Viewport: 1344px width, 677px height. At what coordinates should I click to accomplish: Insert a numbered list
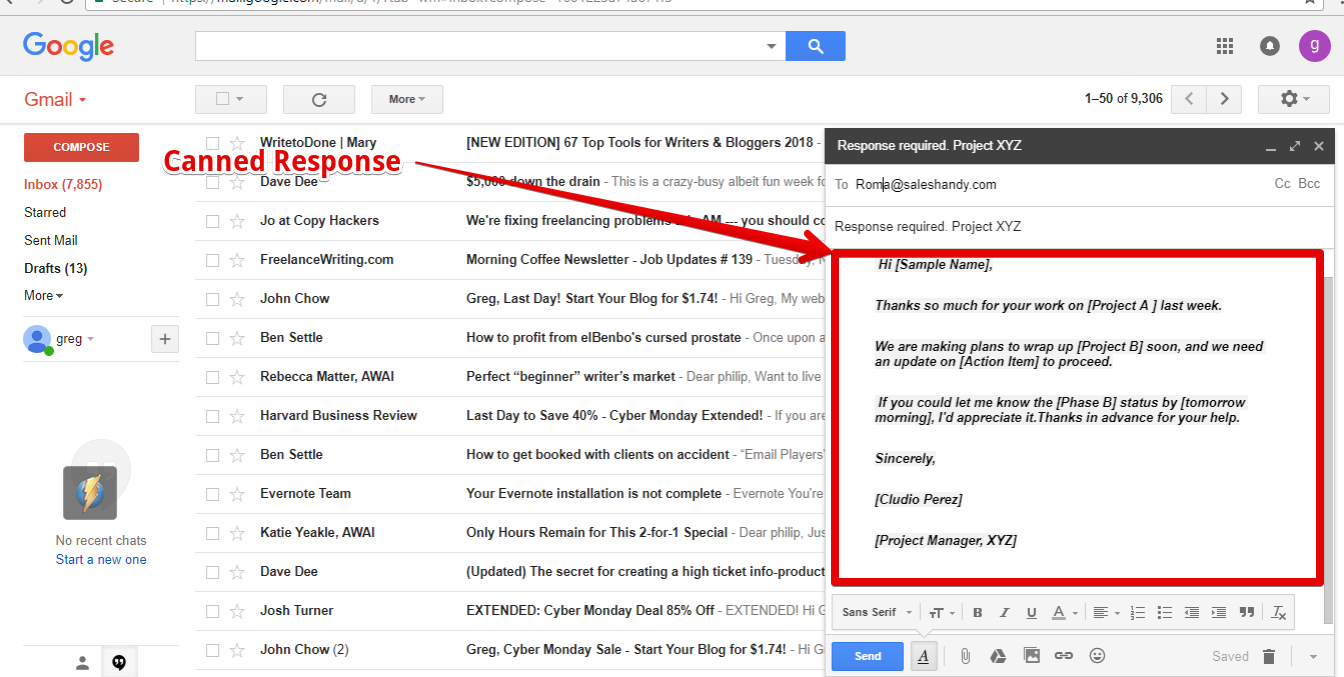1137,613
